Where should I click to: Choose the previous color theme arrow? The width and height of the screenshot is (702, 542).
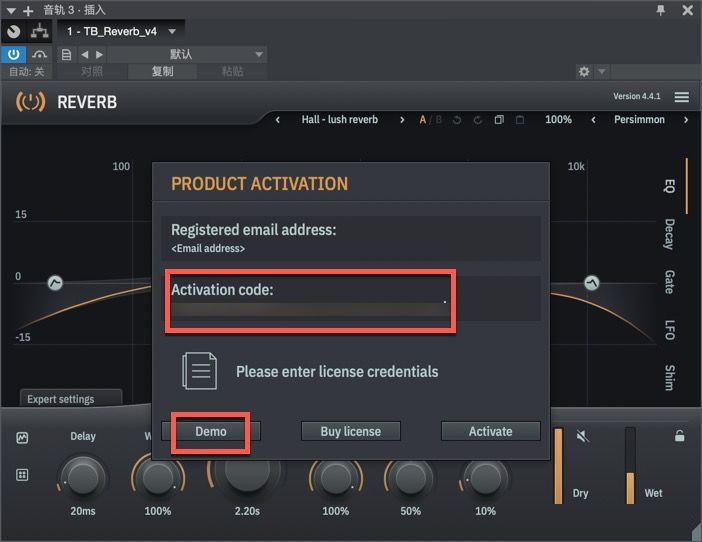coord(594,119)
